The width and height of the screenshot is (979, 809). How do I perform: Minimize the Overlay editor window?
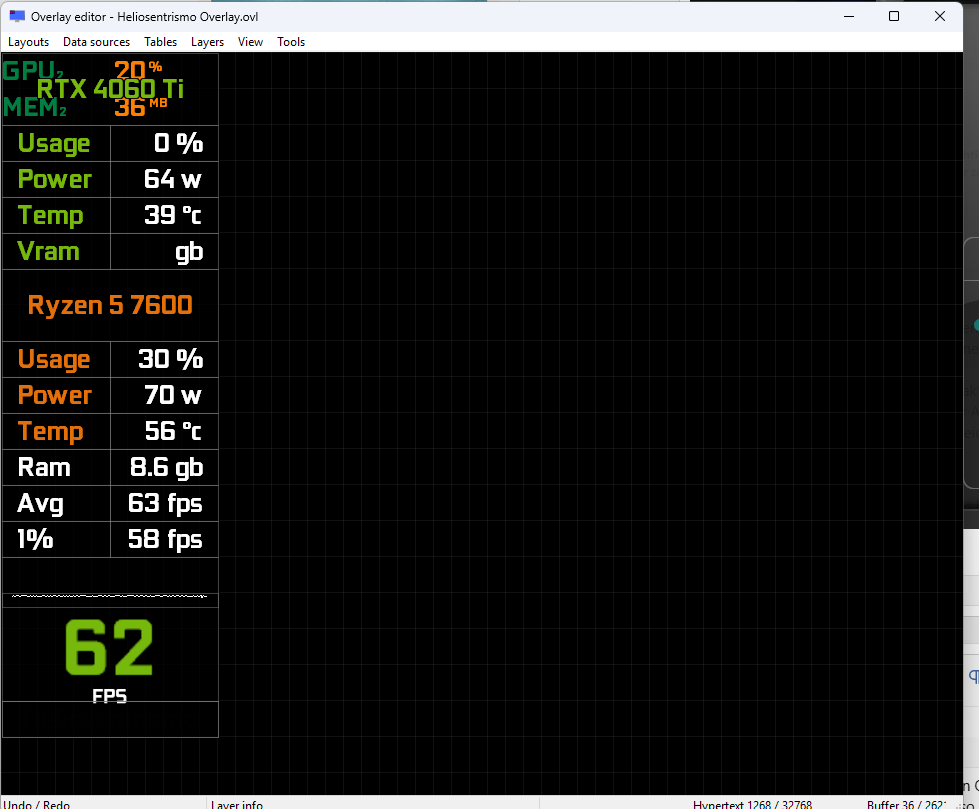coord(849,16)
